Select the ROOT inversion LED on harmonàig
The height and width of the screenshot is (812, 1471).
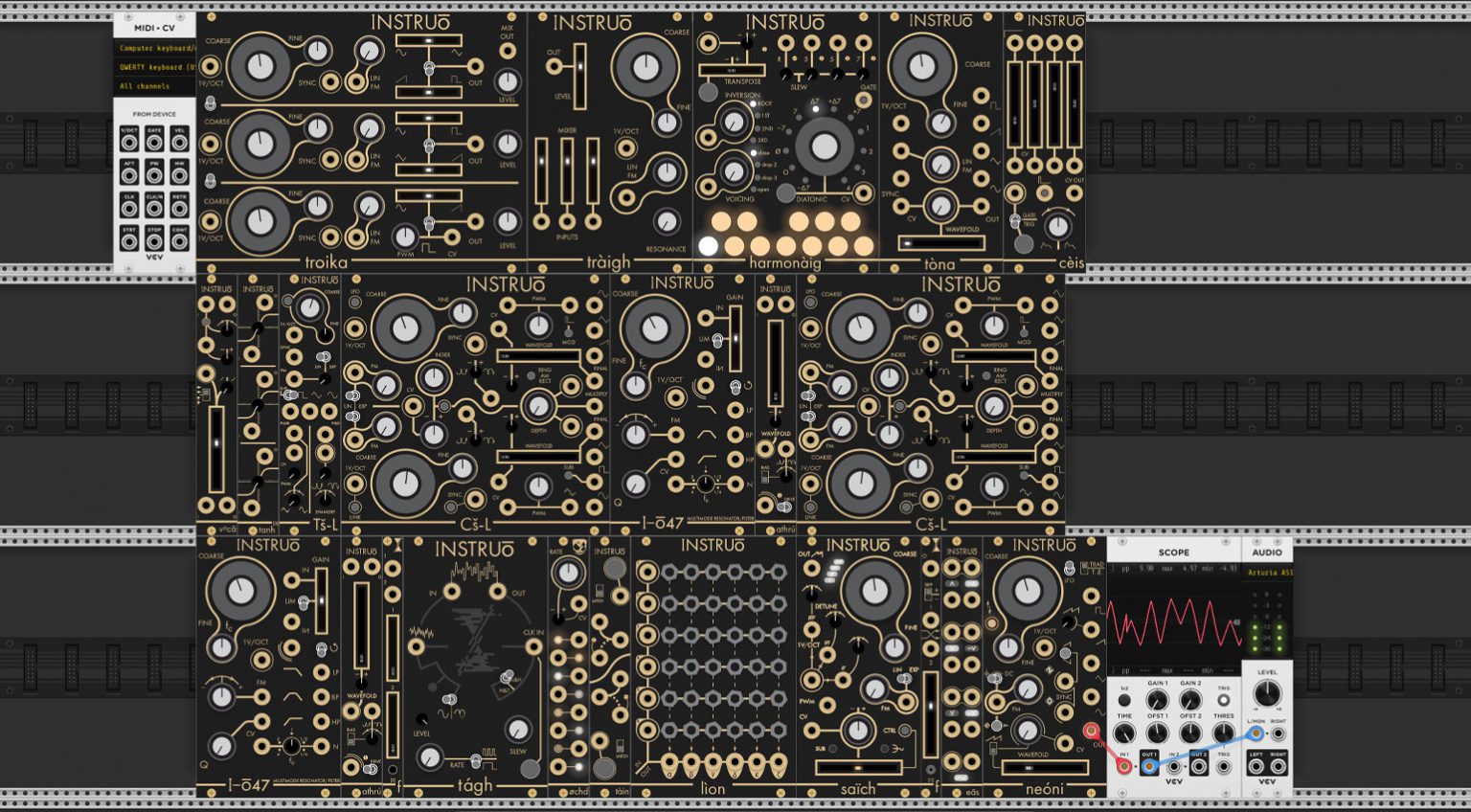(x=754, y=102)
